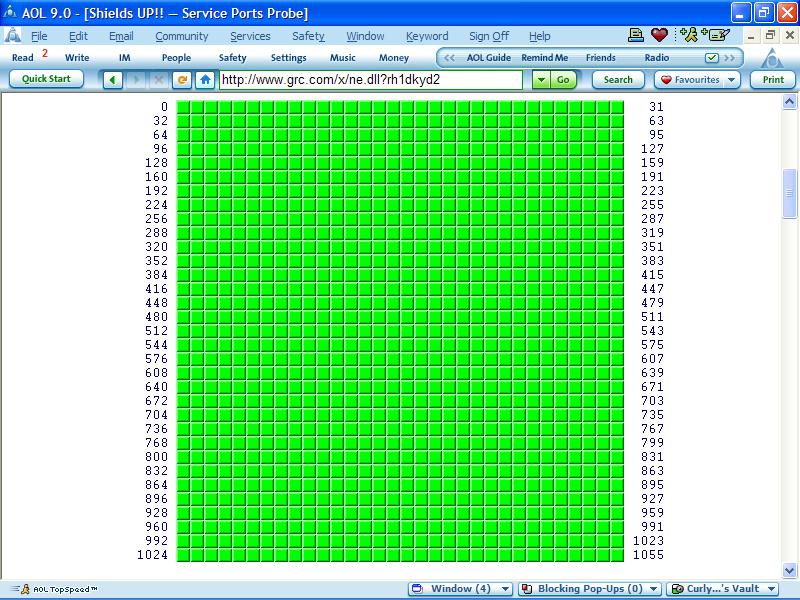Image resolution: width=800 pixels, height=600 pixels.
Task: Click the AOL logo at menu bar left
Action: [x=12, y=35]
